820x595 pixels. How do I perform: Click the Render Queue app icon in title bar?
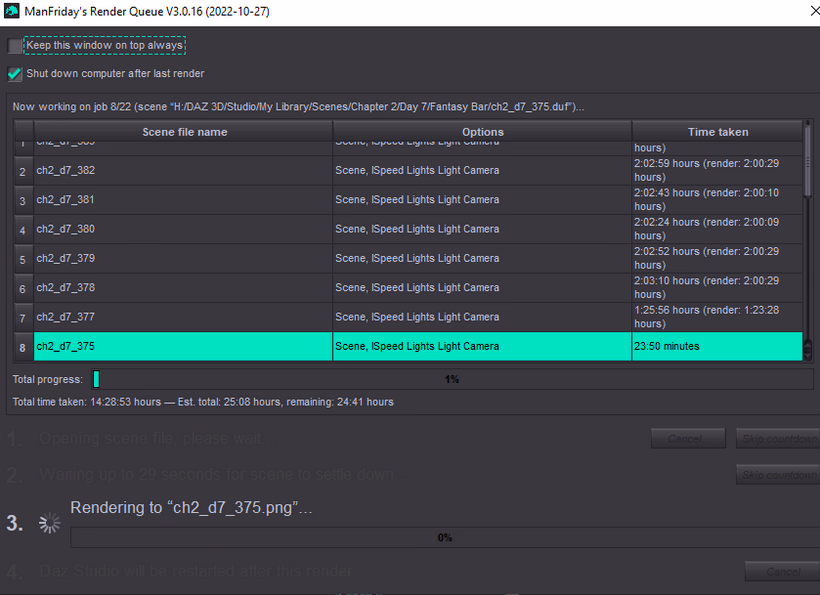(x=12, y=12)
